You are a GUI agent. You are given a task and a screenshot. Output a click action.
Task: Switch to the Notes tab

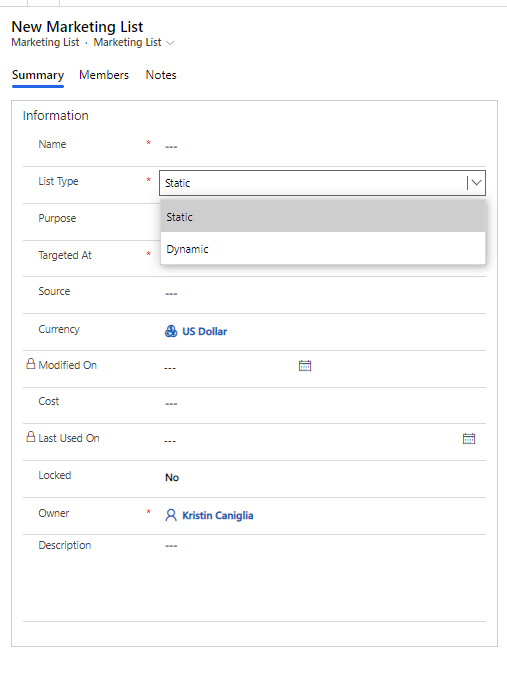[x=161, y=75]
